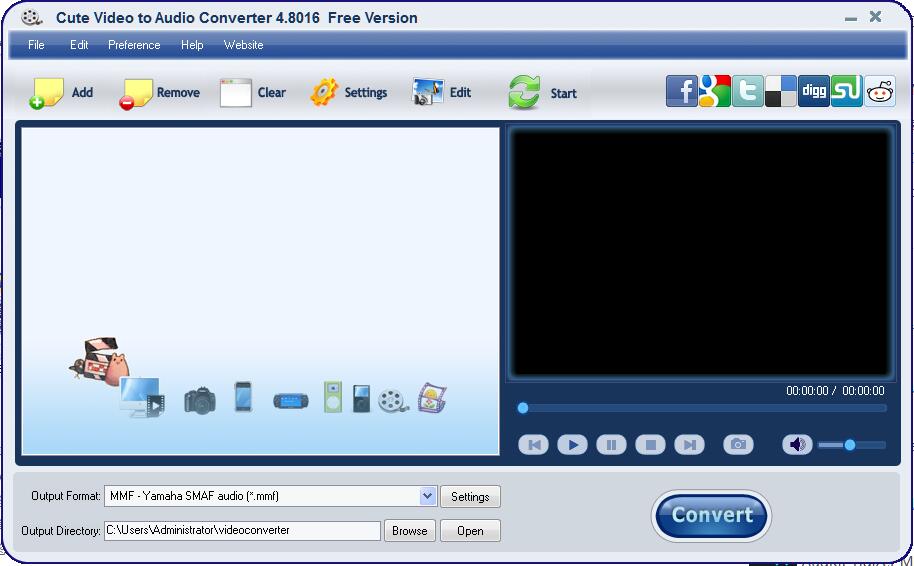Open the Preference menu

[134, 45]
